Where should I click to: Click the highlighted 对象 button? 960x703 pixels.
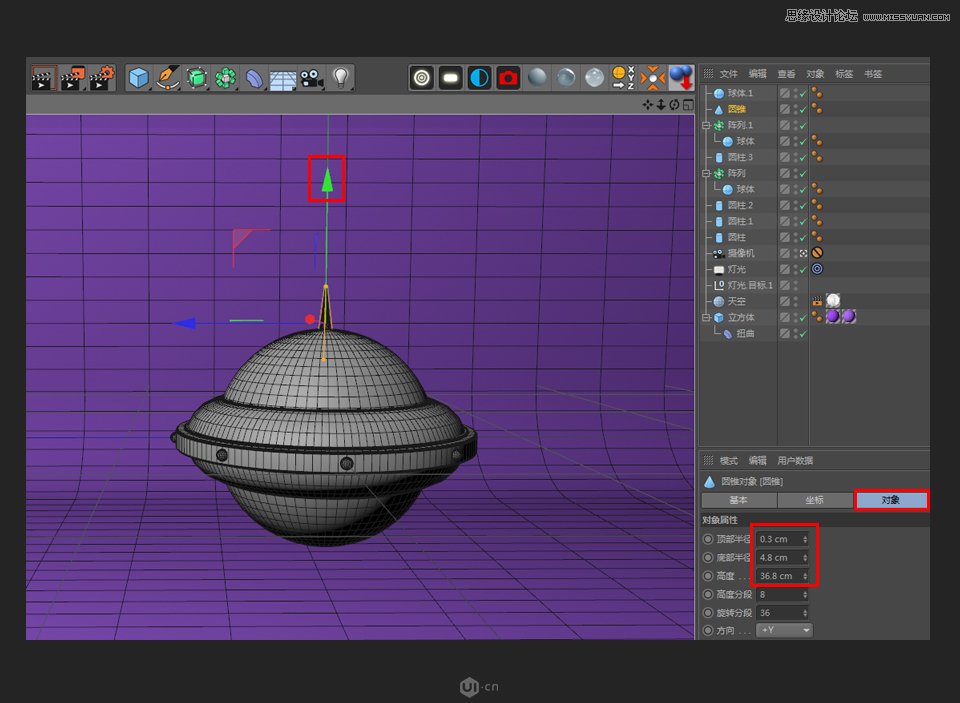click(890, 500)
